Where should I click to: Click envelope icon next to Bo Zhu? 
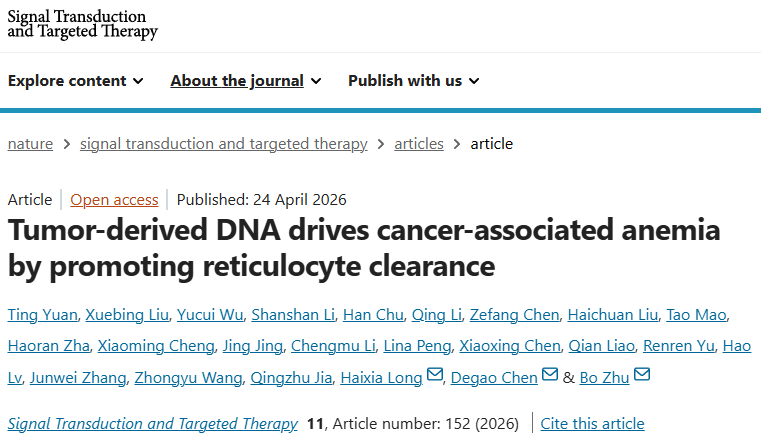(x=642, y=376)
